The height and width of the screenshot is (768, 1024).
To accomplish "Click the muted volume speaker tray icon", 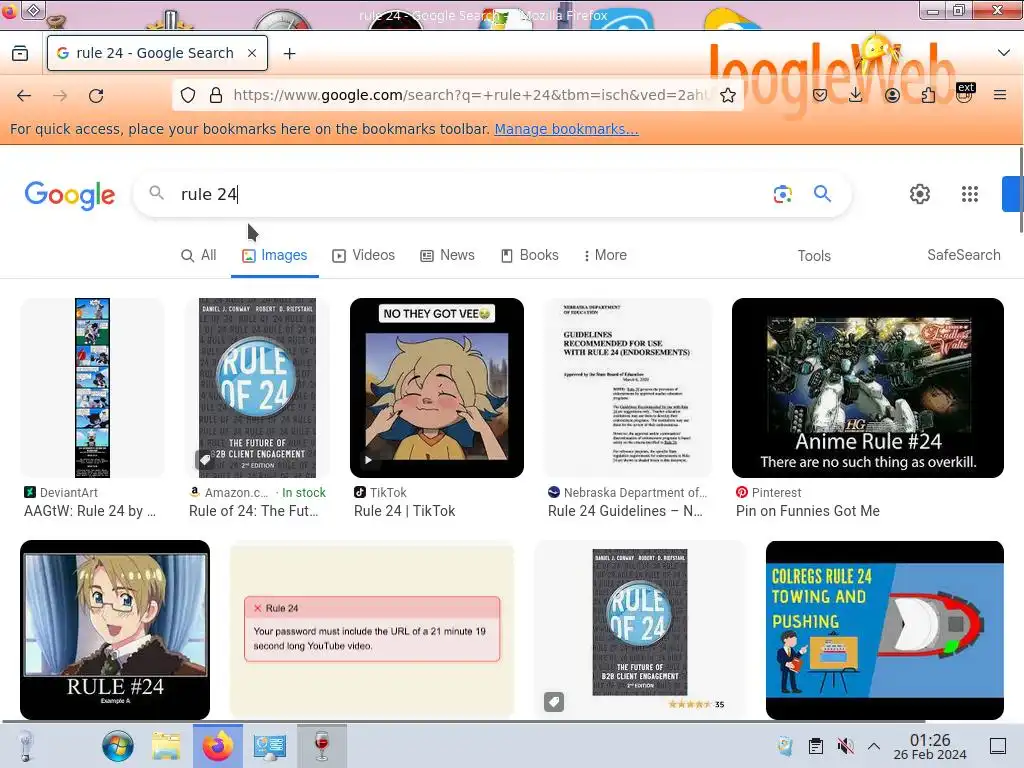I will [845, 746].
